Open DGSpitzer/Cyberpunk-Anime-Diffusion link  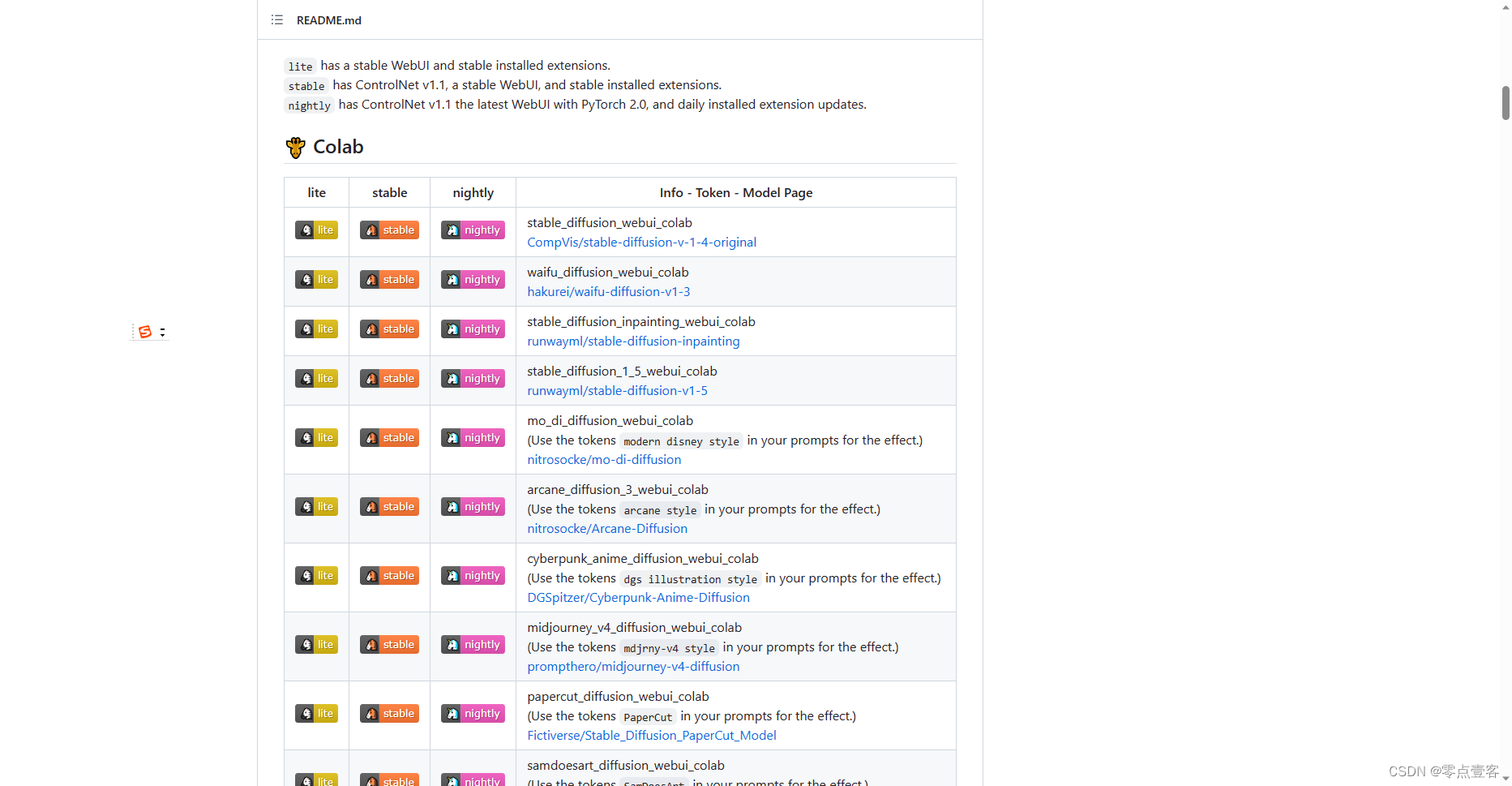[638, 598]
